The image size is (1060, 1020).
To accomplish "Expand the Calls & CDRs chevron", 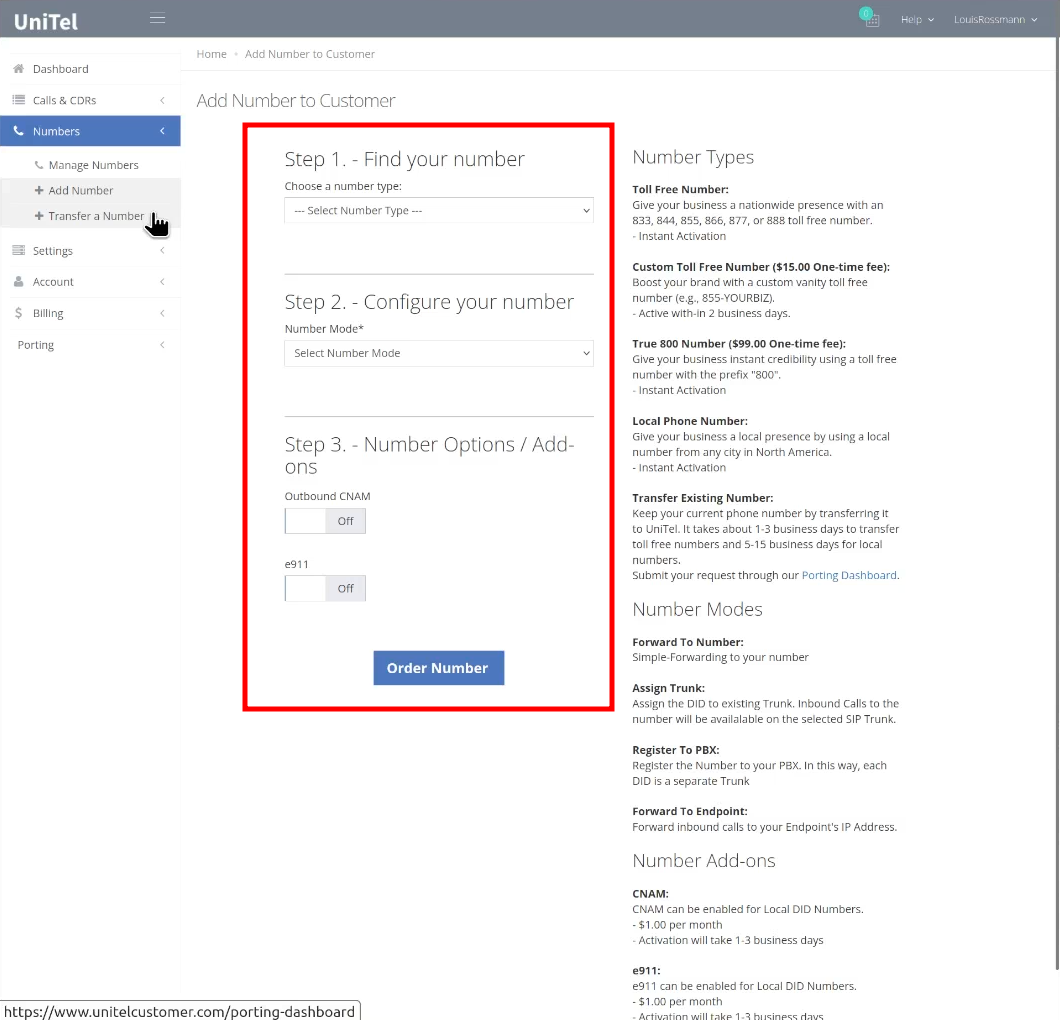I will click(x=162, y=100).
